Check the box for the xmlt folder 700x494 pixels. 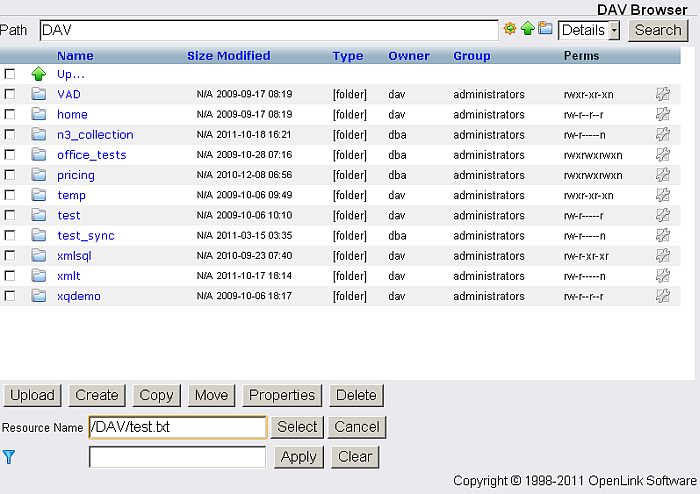click(x=9, y=276)
